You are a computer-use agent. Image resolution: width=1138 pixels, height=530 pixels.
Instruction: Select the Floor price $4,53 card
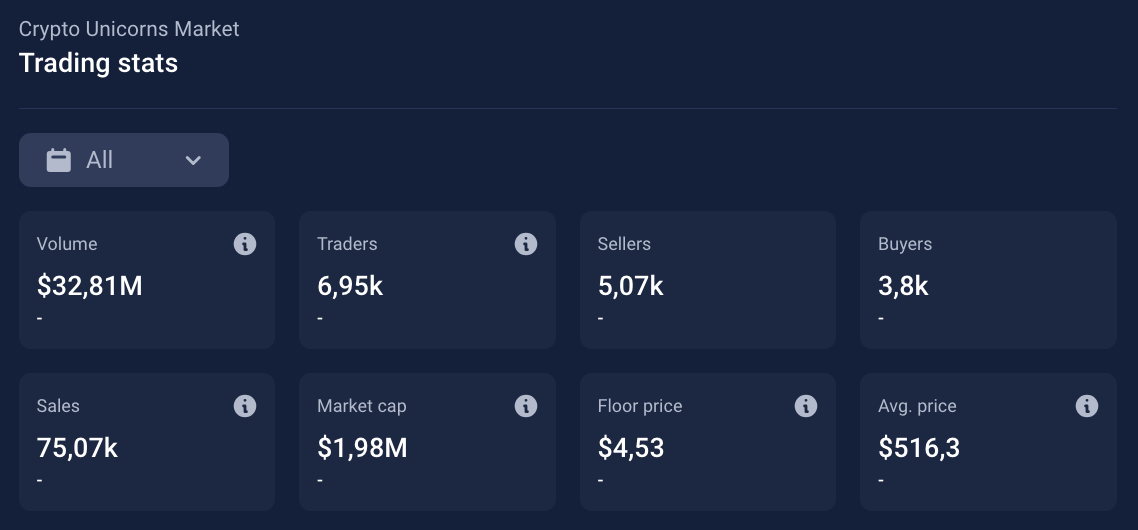click(708, 442)
